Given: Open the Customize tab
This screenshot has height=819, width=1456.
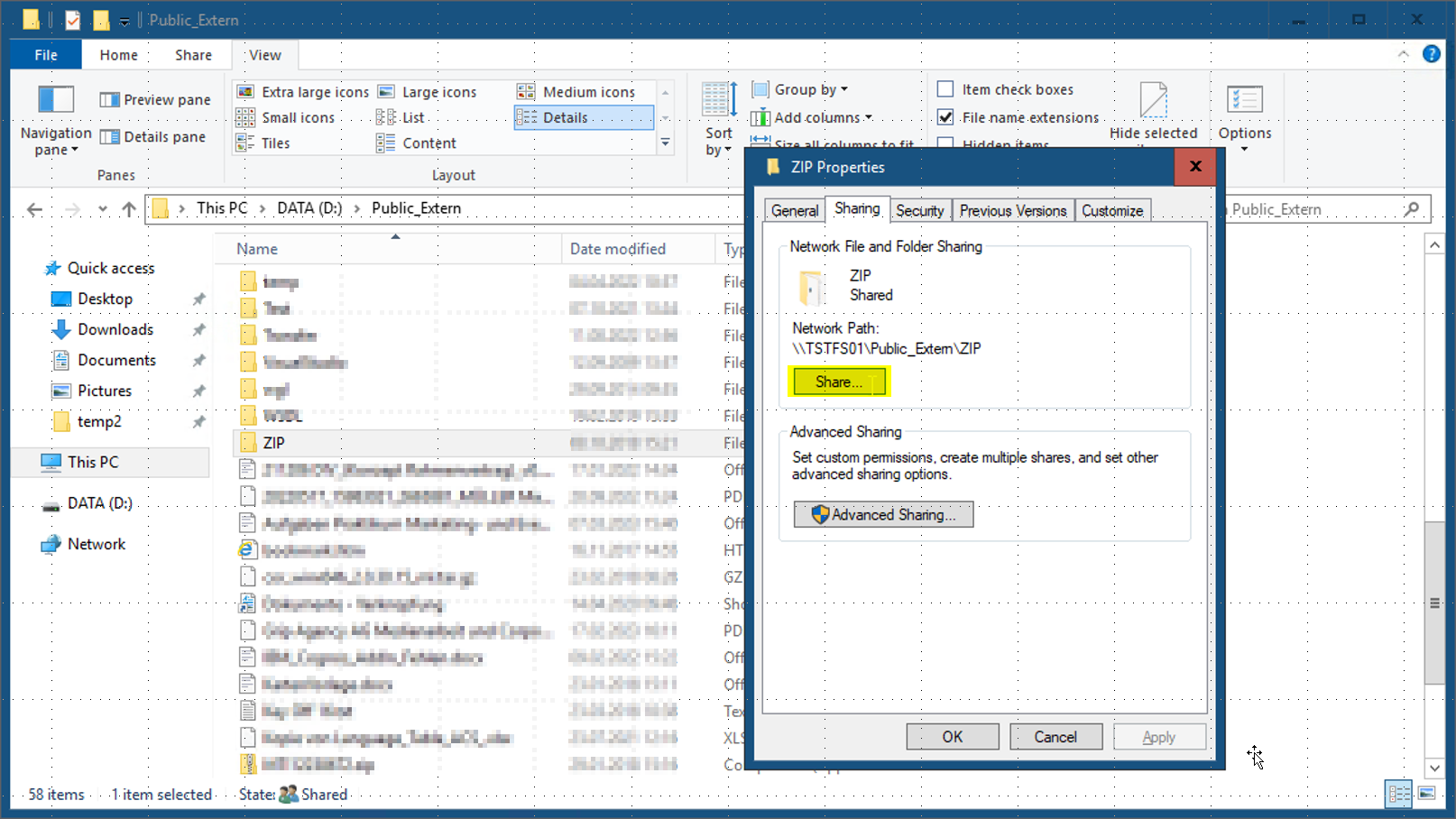Looking at the screenshot, I should [1112, 210].
